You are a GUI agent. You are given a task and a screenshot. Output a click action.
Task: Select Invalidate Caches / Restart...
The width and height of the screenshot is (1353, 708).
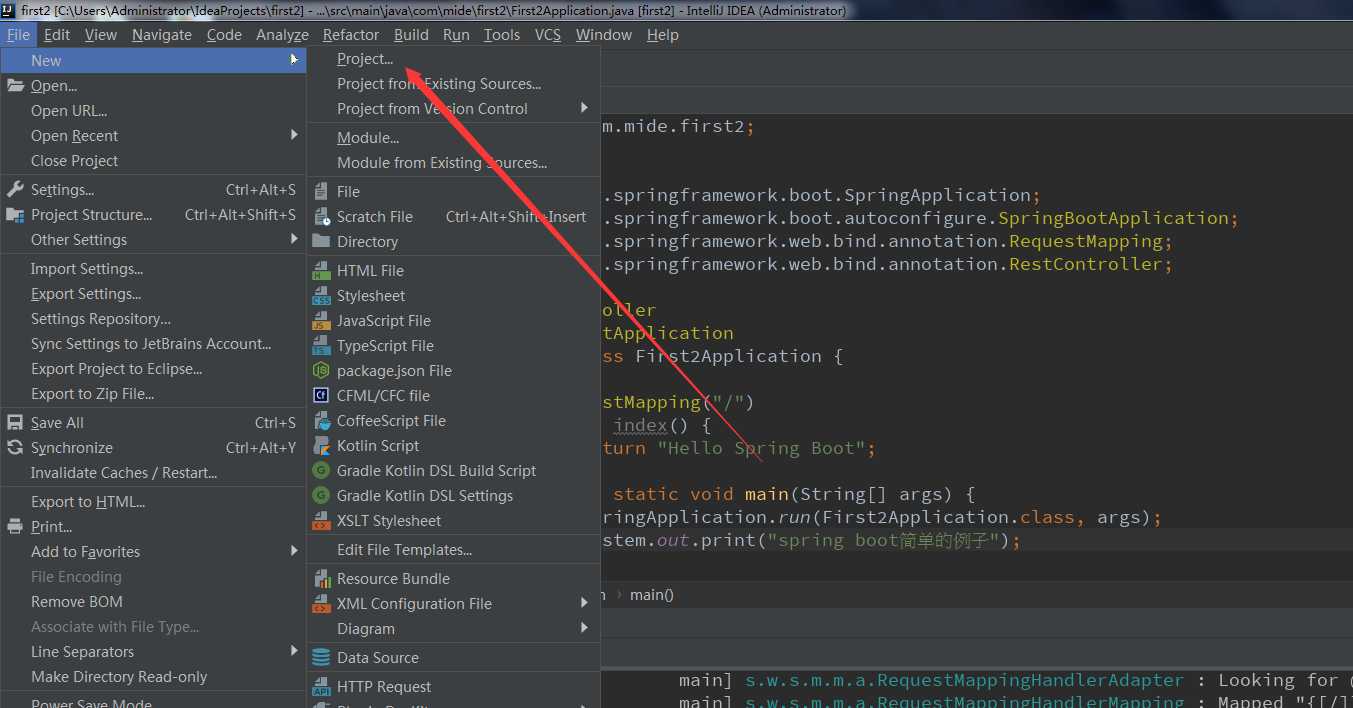coord(153,473)
